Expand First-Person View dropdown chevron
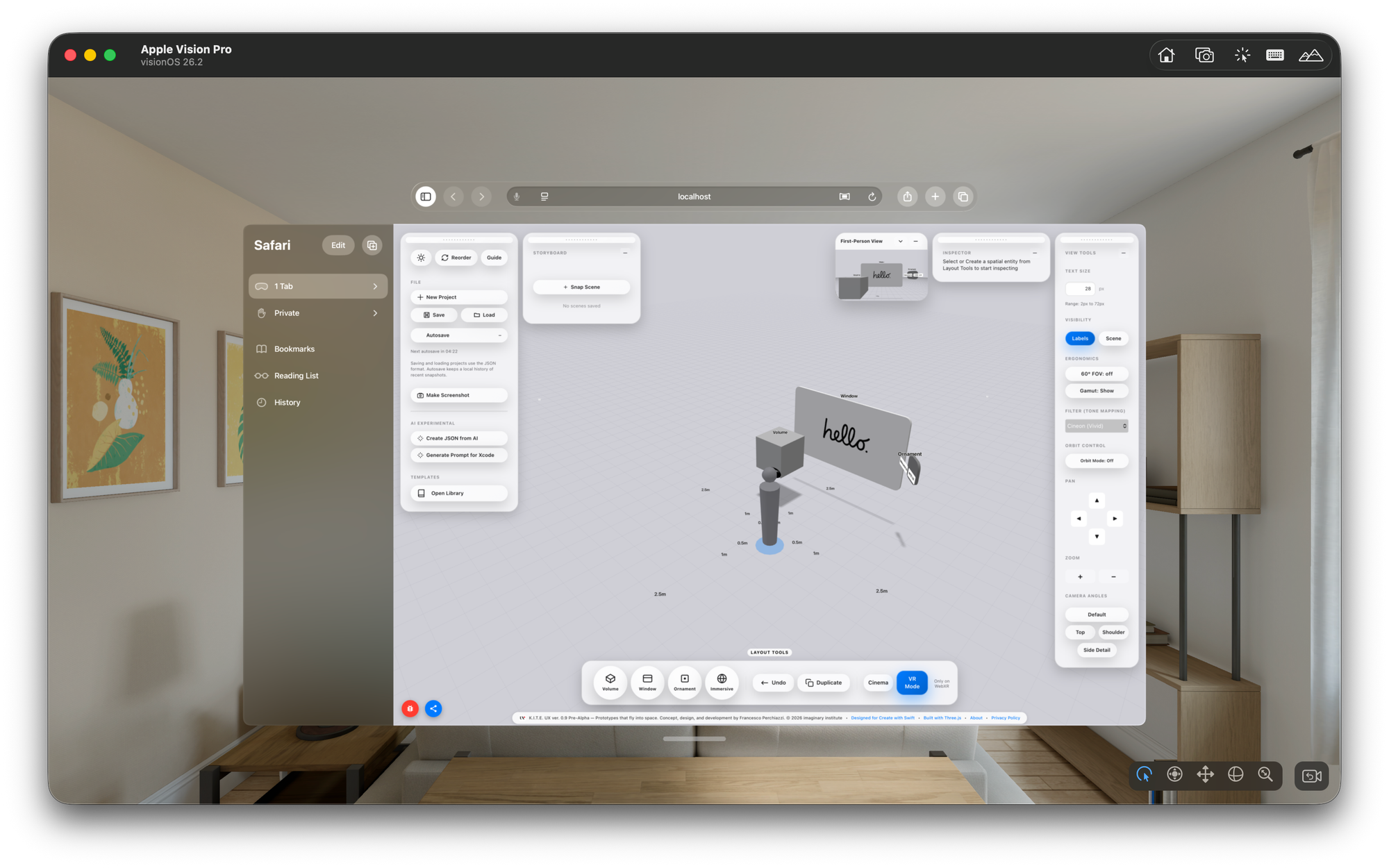Viewport: 1389px width, 868px height. coord(900,241)
